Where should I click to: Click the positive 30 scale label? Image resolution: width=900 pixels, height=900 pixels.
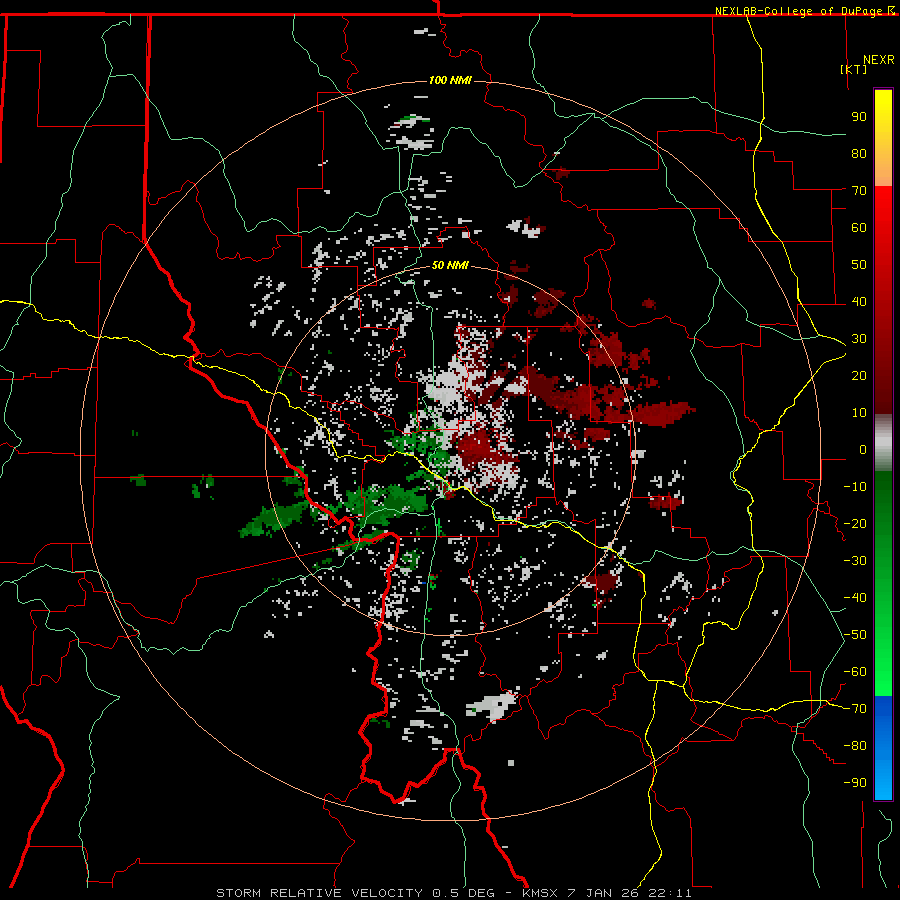[x=859, y=339]
